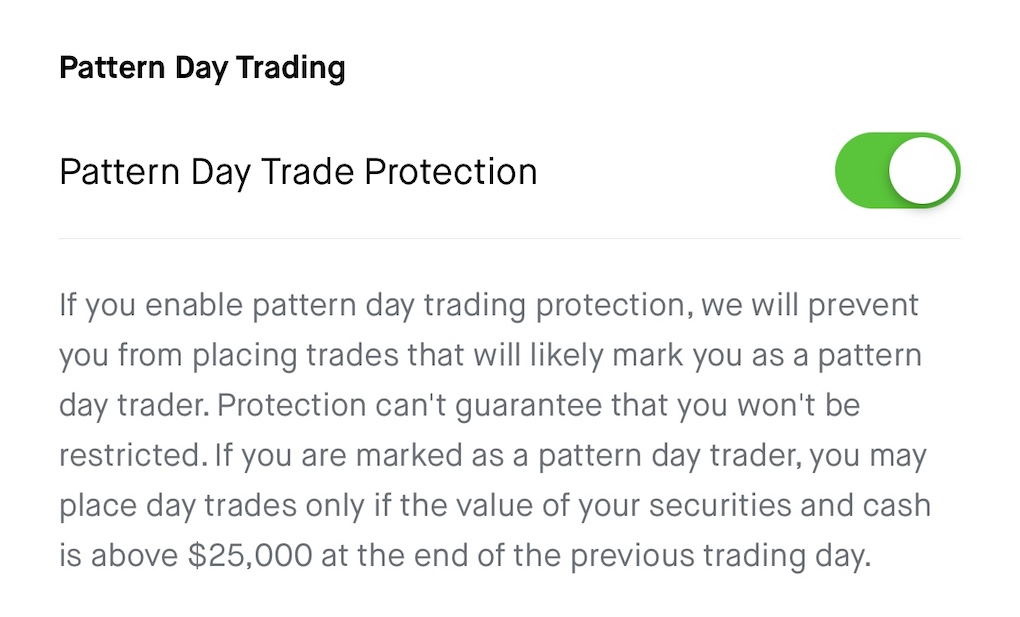The width and height of the screenshot is (1020, 617).
Task: Click the phrase pattern day trader, you may
Action: (x=732, y=456)
